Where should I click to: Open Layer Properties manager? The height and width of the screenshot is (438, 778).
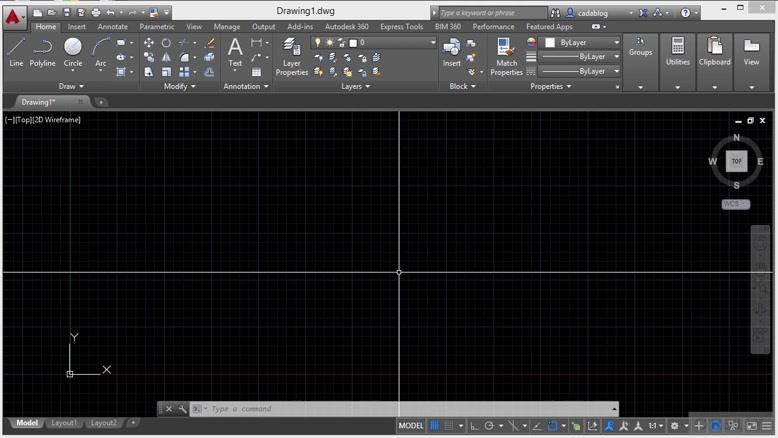click(x=292, y=57)
